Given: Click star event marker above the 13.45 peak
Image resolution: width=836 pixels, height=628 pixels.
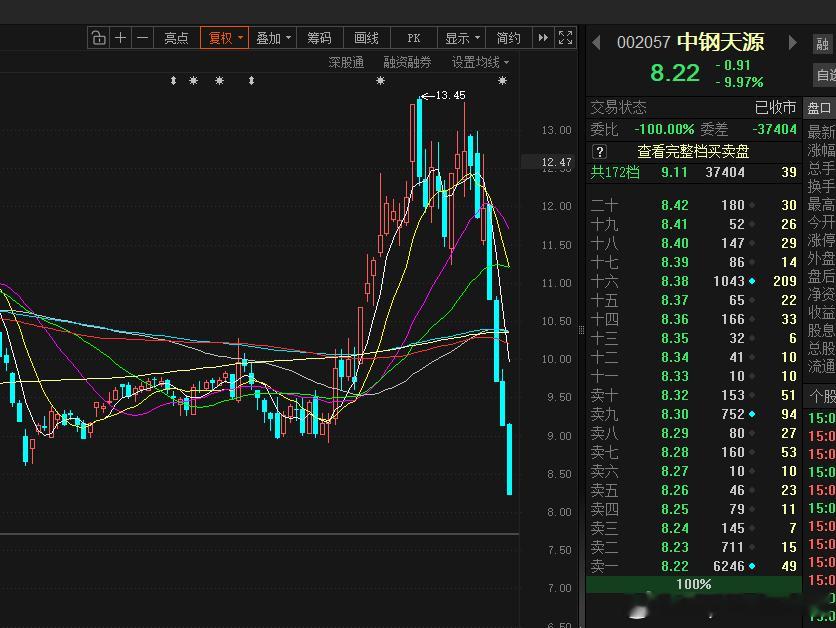Looking at the screenshot, I should coord(380,80).
